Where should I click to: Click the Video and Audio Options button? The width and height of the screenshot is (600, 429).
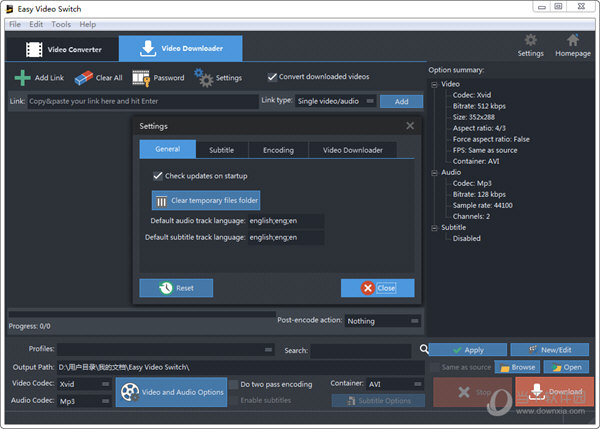pyautogui.click(x=171, y=392)
